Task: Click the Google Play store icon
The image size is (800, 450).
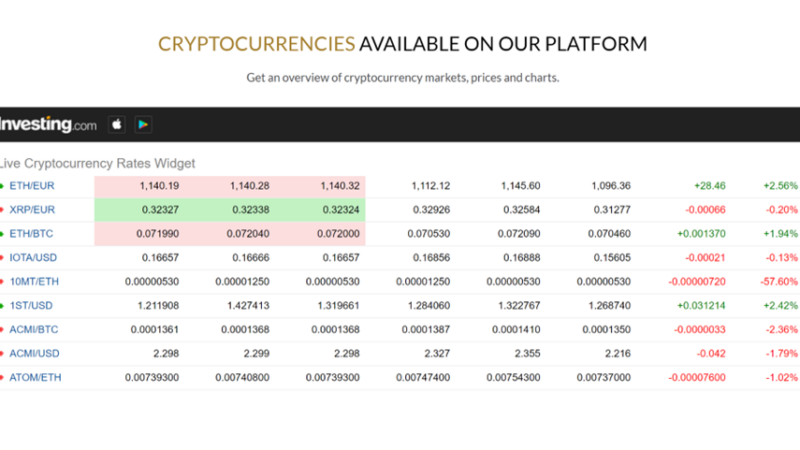Action: pyautogui.click(x=143, y=125)
